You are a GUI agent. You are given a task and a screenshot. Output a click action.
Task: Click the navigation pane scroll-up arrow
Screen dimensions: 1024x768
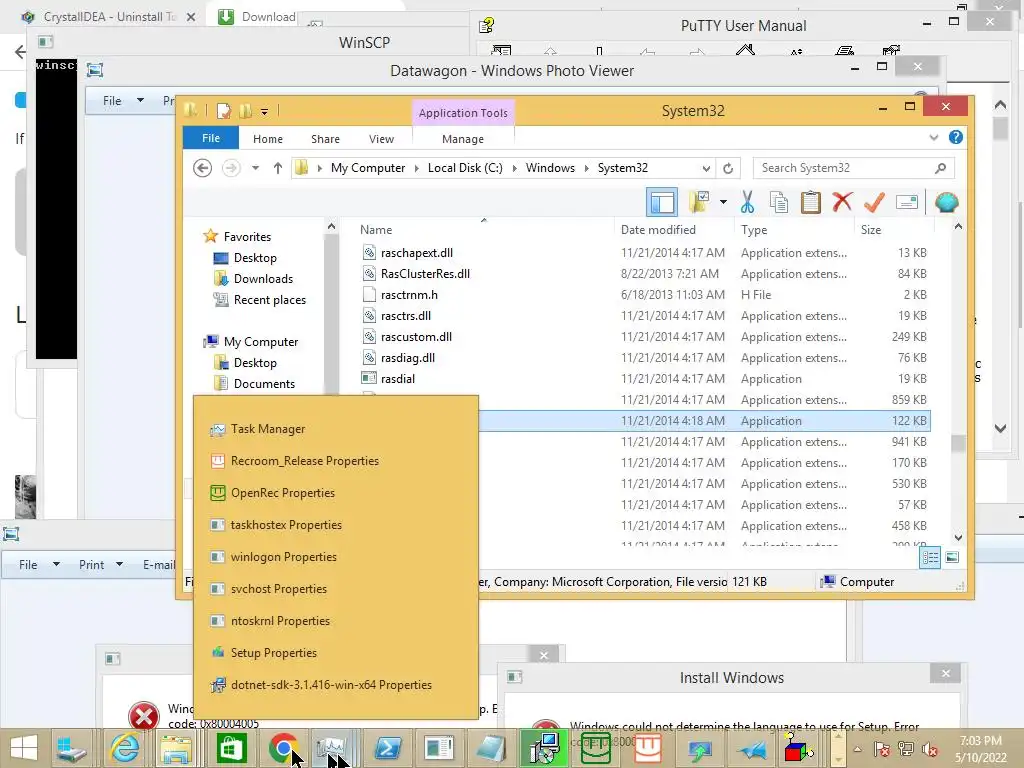click(331, 227)
